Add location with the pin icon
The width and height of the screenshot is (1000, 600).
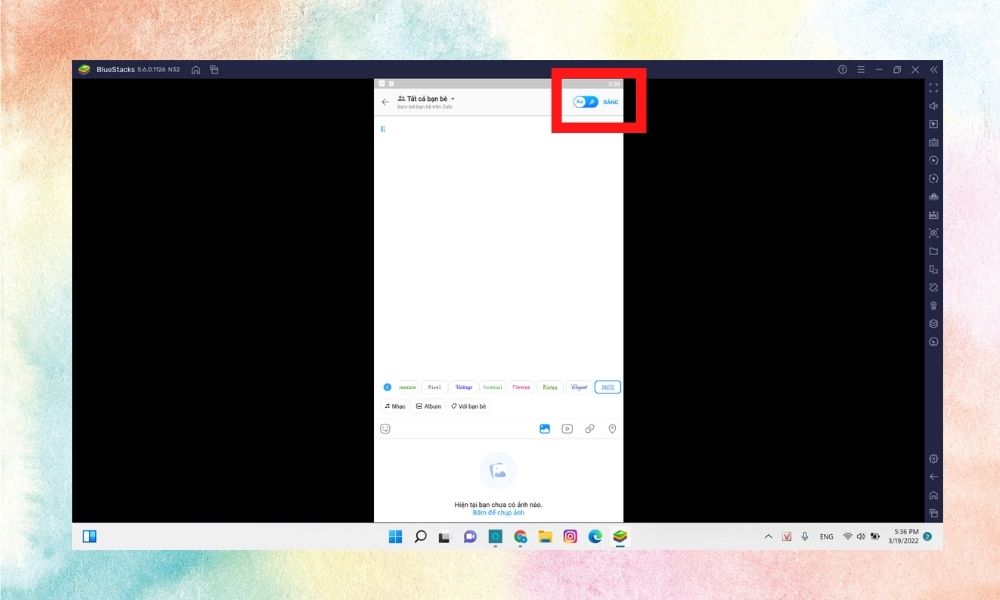[612, 428]
